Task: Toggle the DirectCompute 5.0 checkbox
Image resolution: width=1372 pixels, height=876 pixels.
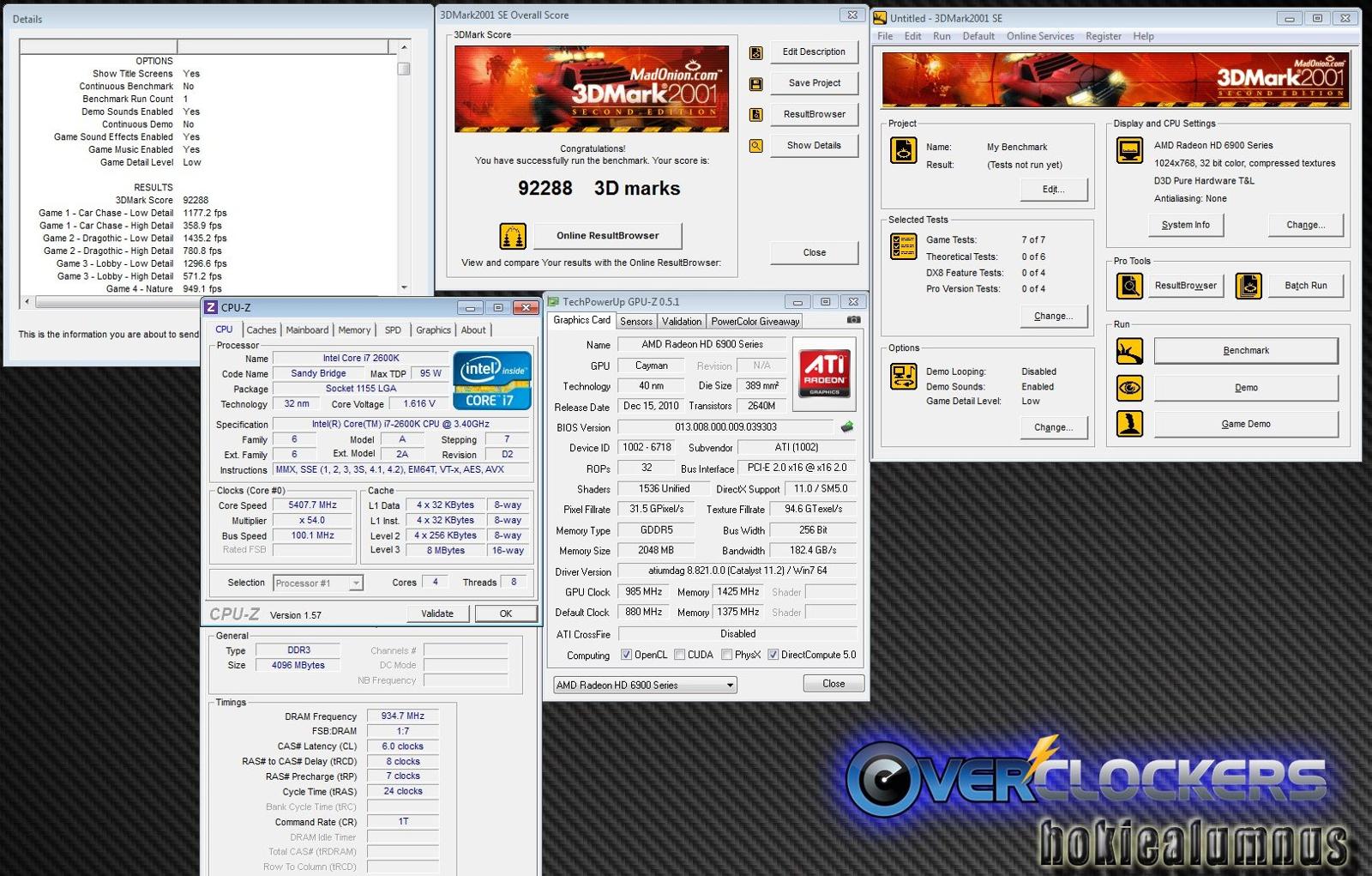Action: pos(773,655)
